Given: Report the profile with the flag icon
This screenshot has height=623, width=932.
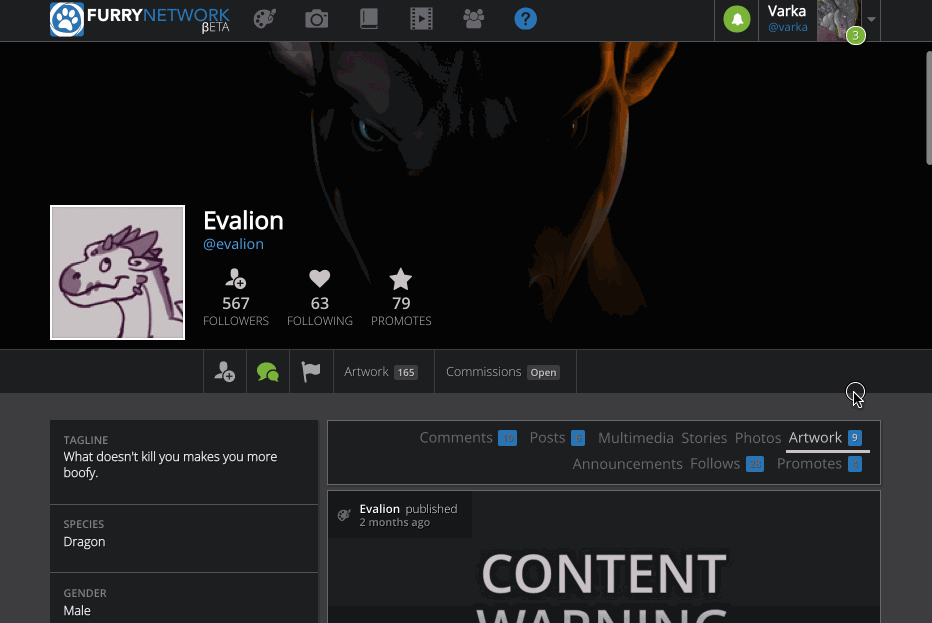Looking at the screenshot, I should click(x=311, y=372).
